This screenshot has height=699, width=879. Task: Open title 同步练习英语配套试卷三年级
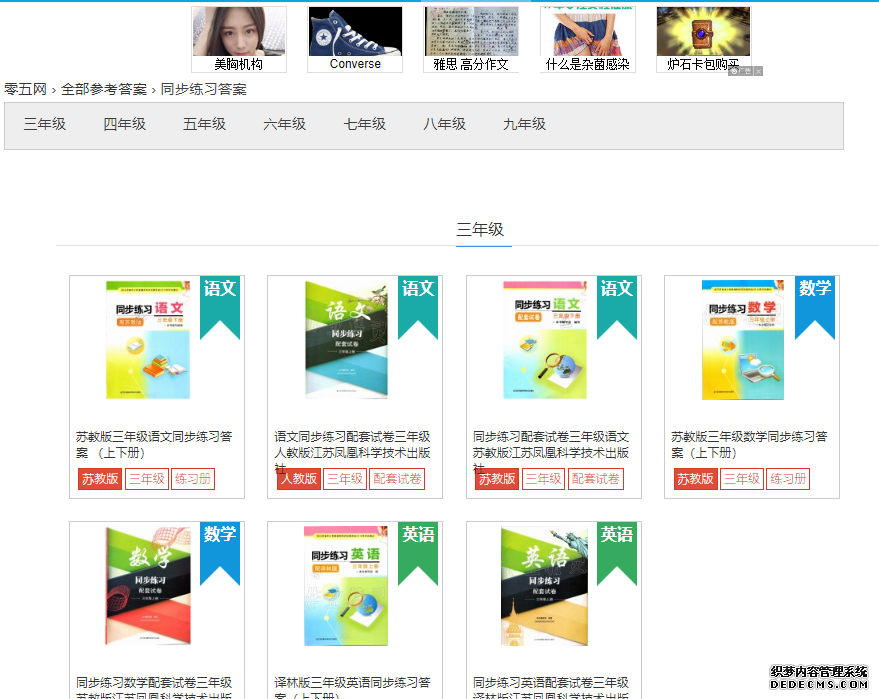tap(551, 687)
